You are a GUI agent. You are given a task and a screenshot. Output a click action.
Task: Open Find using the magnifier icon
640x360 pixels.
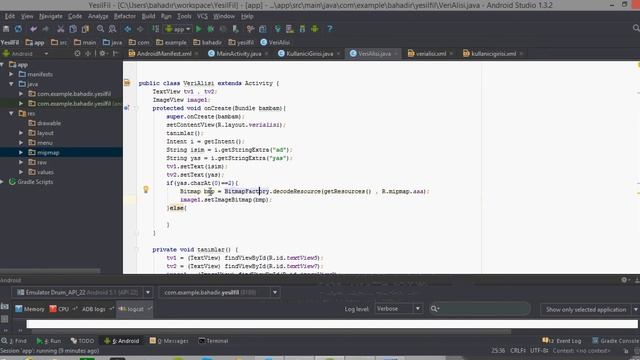tap(100, 29)
